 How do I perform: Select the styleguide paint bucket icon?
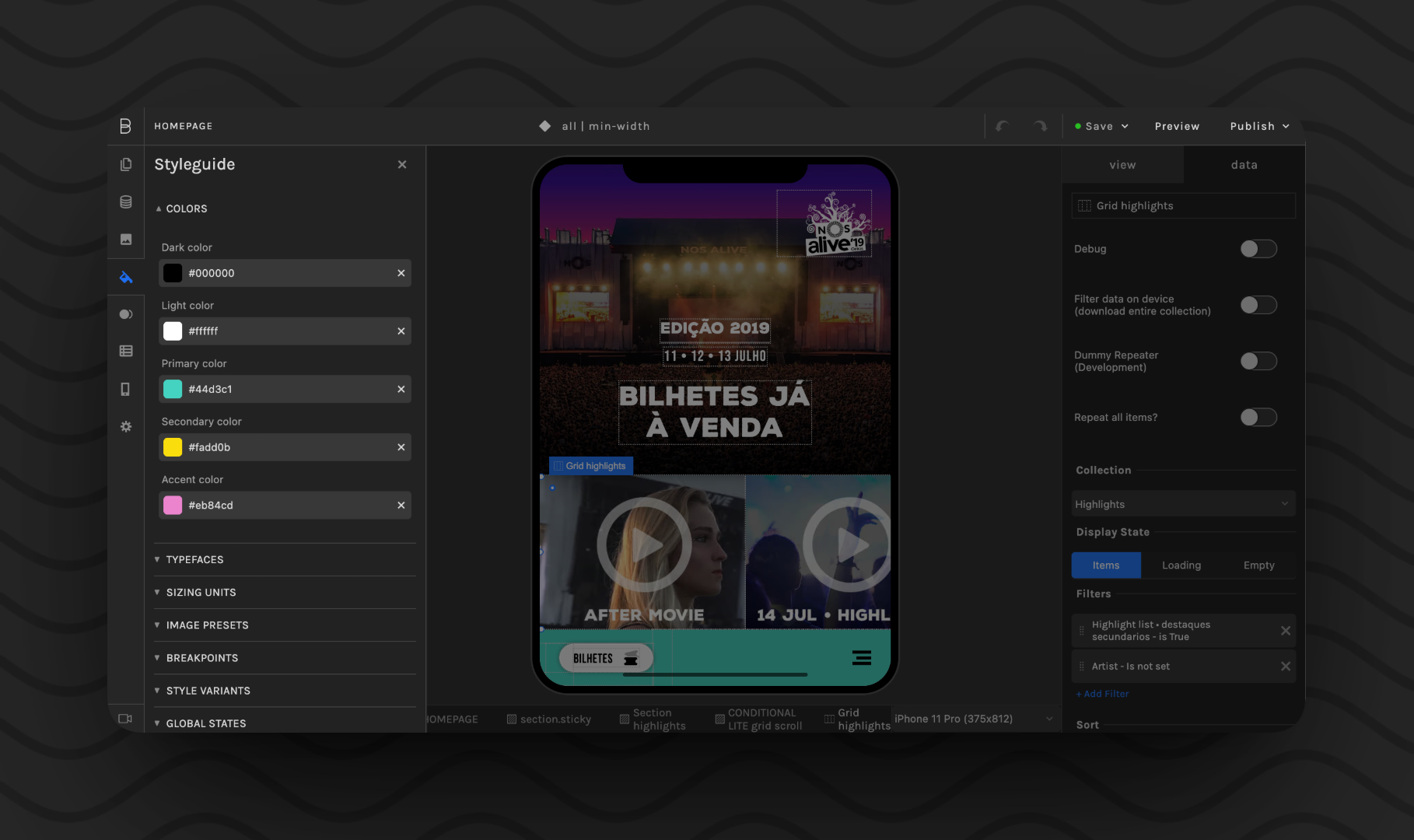126,277
